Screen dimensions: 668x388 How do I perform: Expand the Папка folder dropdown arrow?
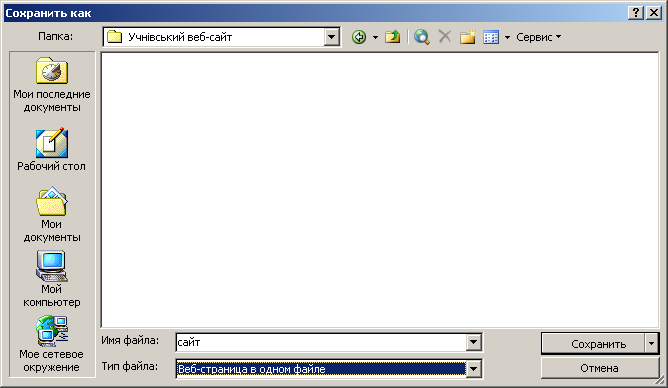coord(331,37)
